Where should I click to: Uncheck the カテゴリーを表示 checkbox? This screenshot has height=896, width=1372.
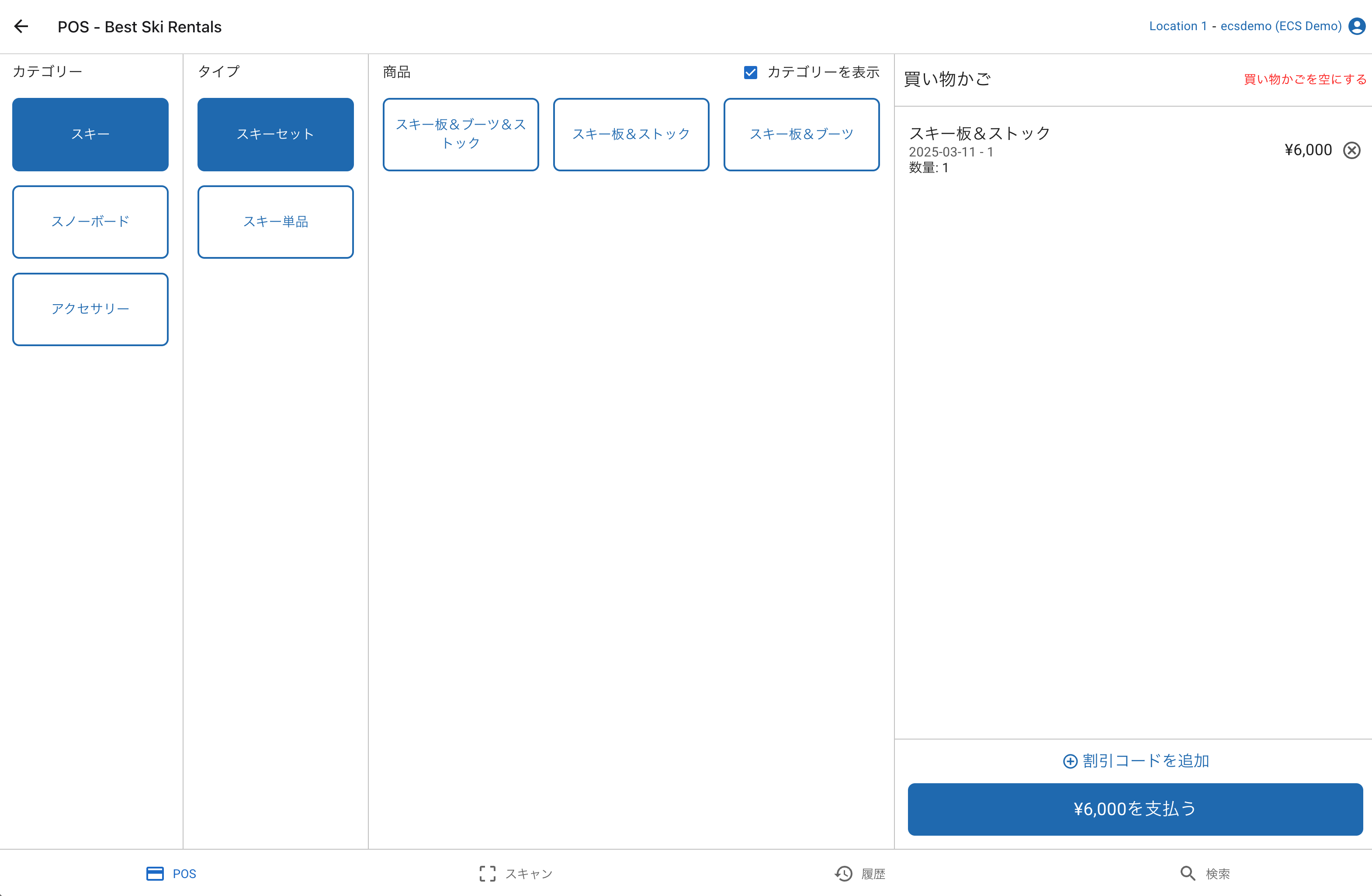(750, 72)
